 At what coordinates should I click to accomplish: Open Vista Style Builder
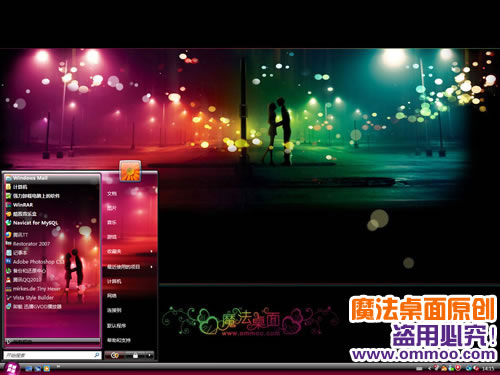pos(52,298)
